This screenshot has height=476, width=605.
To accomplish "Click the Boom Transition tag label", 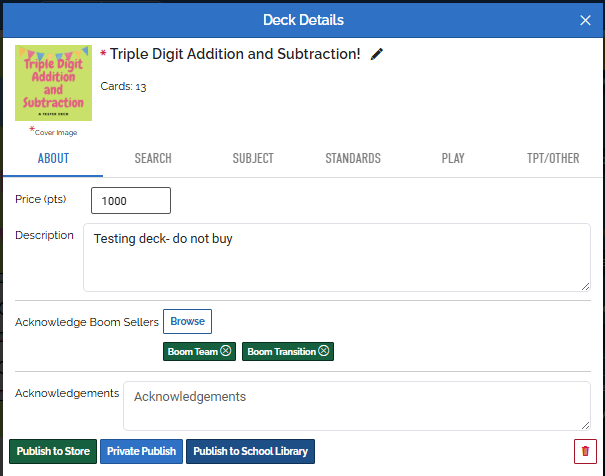I will pyautogui.click(x=282, y=351).
